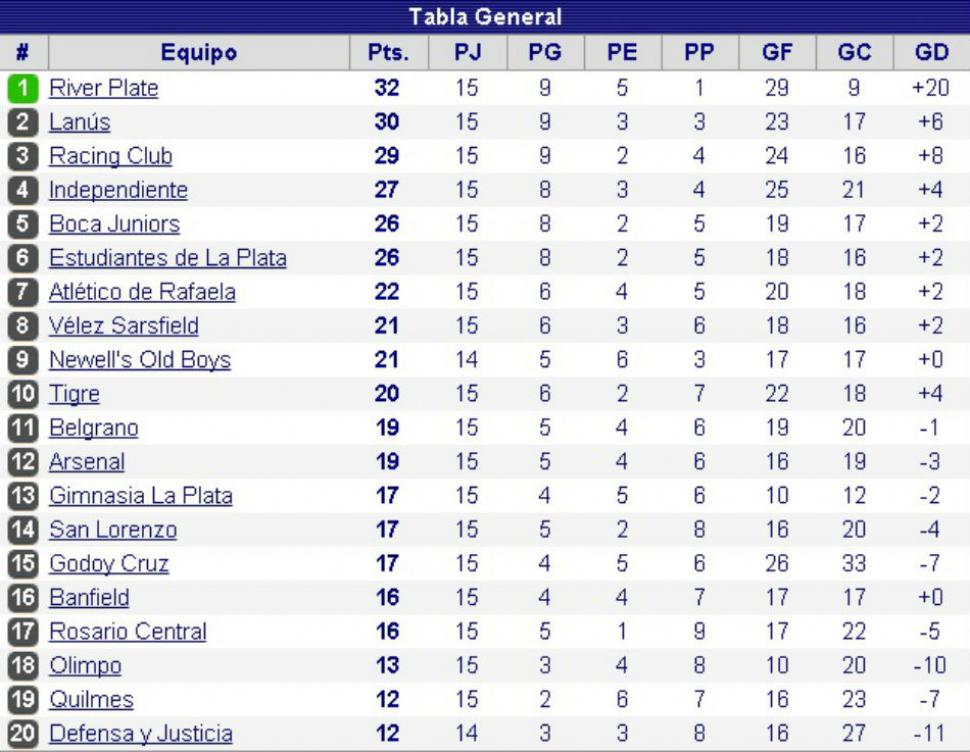This screenshot has height=752, width=970.
Task: Open the Lanús team link
Action: point(80,122)
